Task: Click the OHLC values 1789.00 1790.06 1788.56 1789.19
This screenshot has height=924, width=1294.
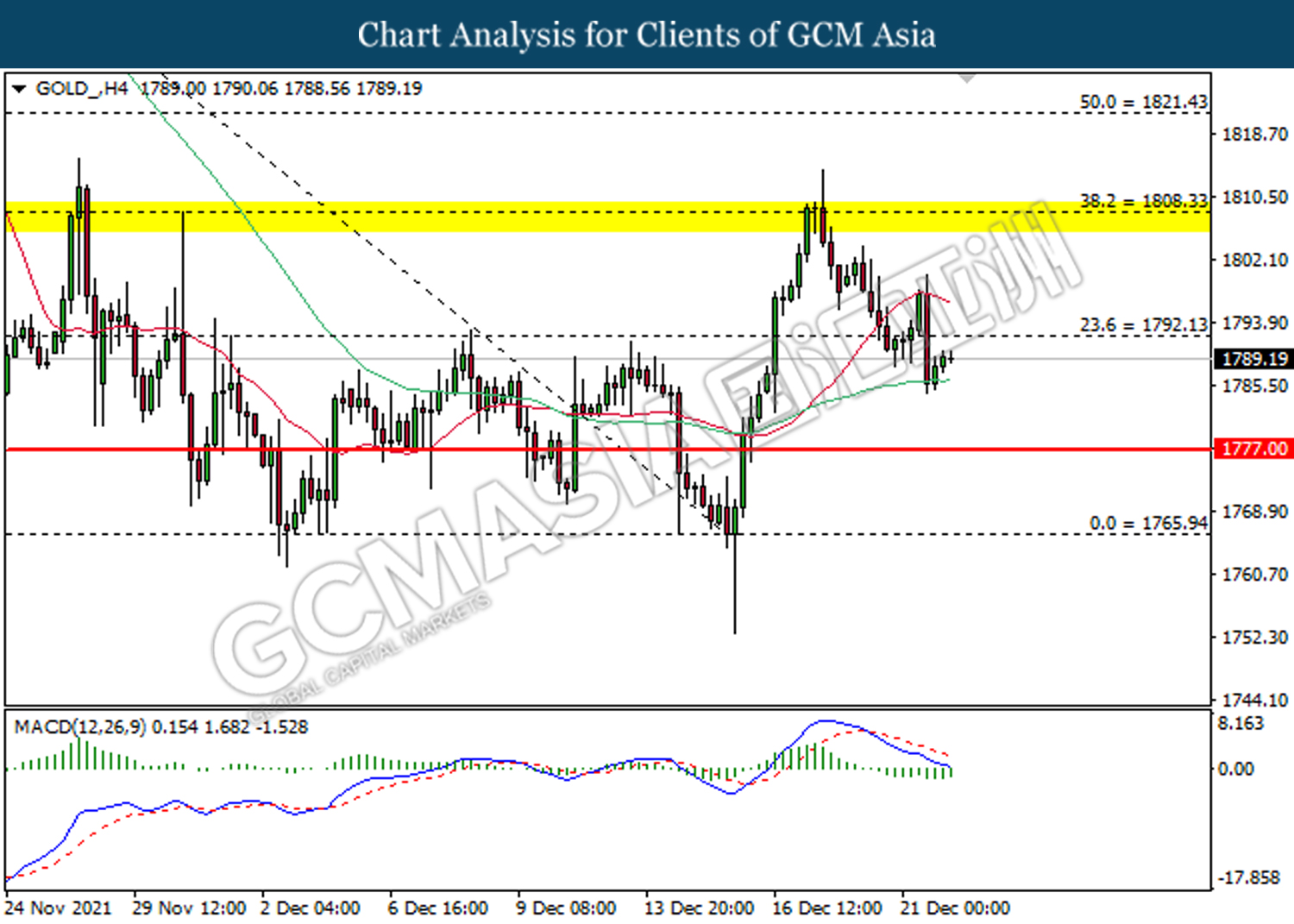Action: click(x=281, y=88)
